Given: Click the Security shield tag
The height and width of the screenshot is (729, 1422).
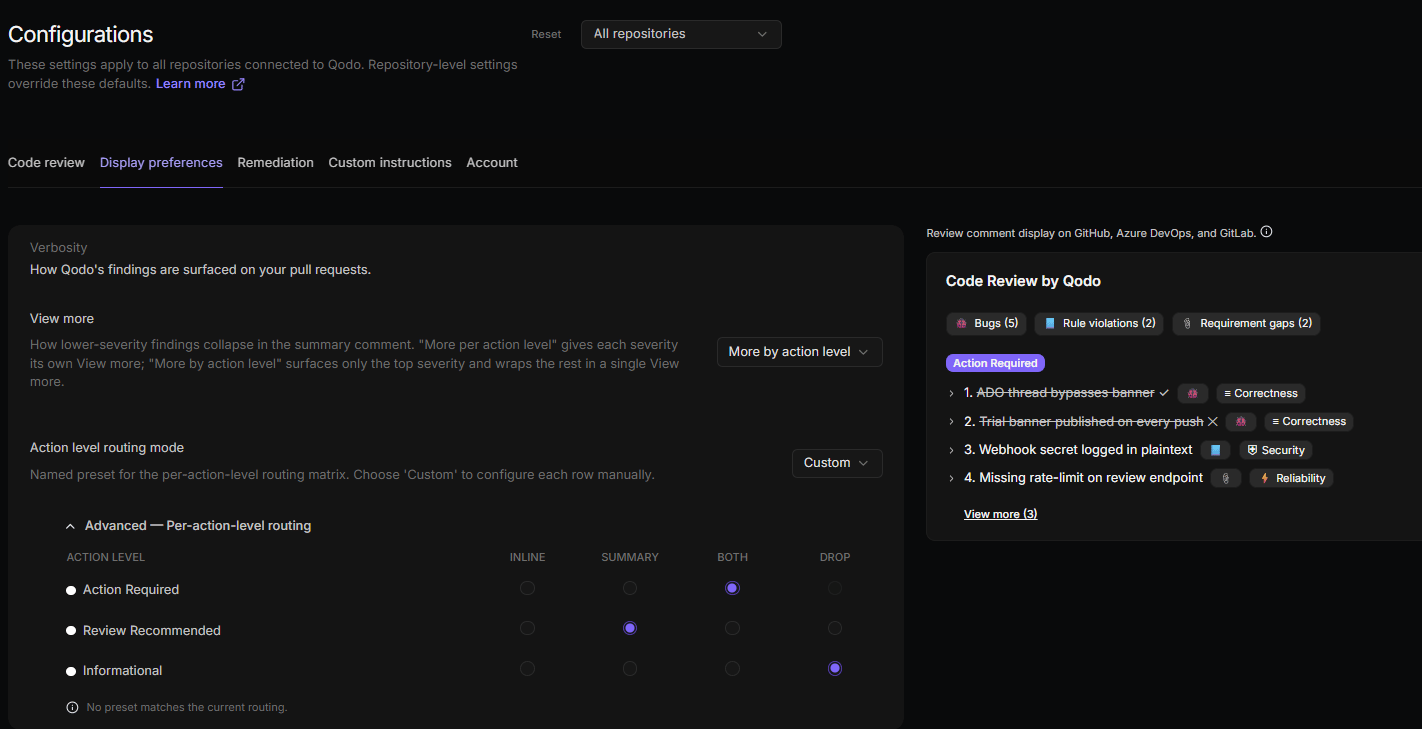Looking at the screenshot, I should coord(1276,450).
